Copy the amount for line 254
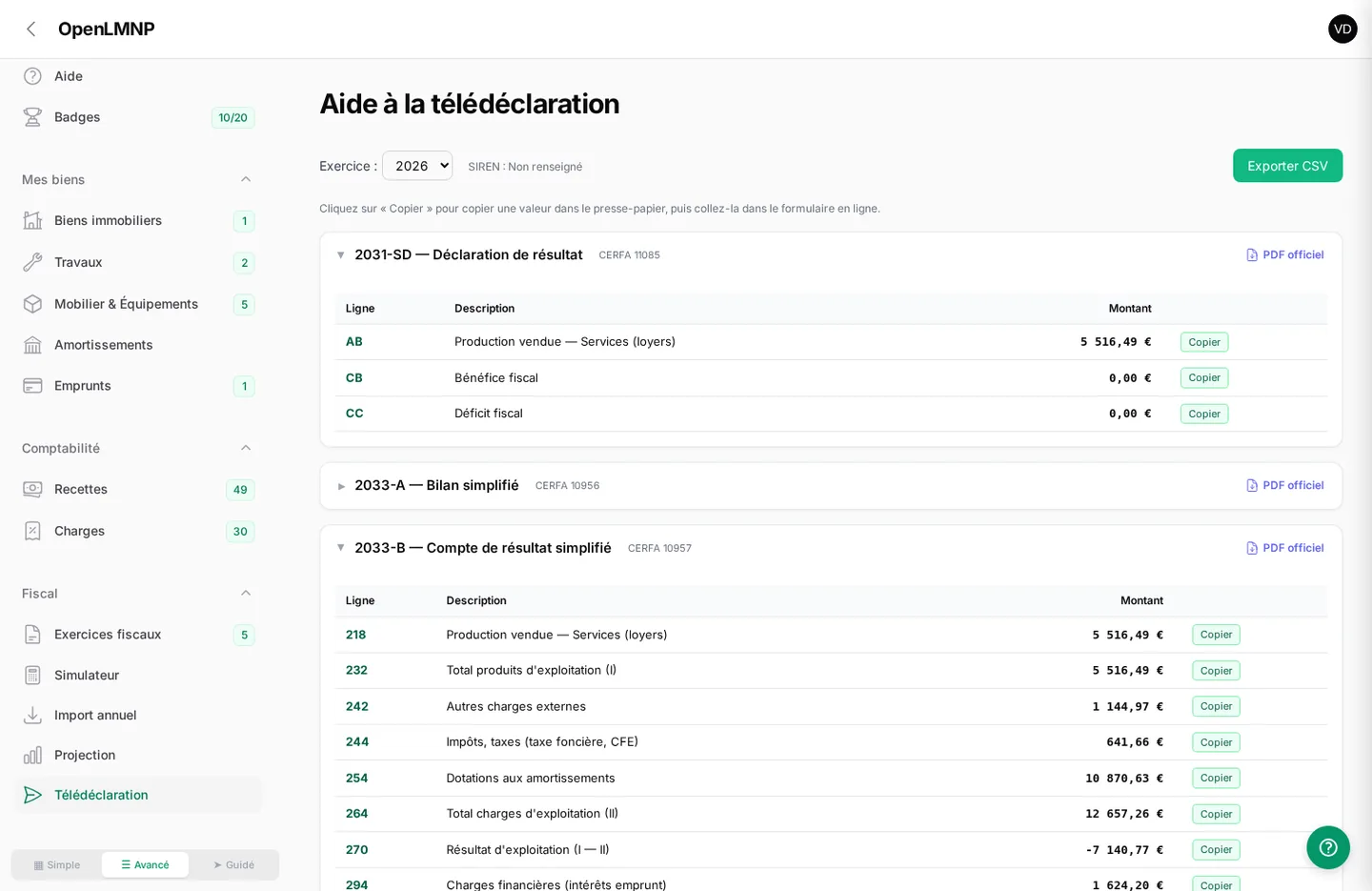Viewport: 1372px width, 891px height. 1216,779
